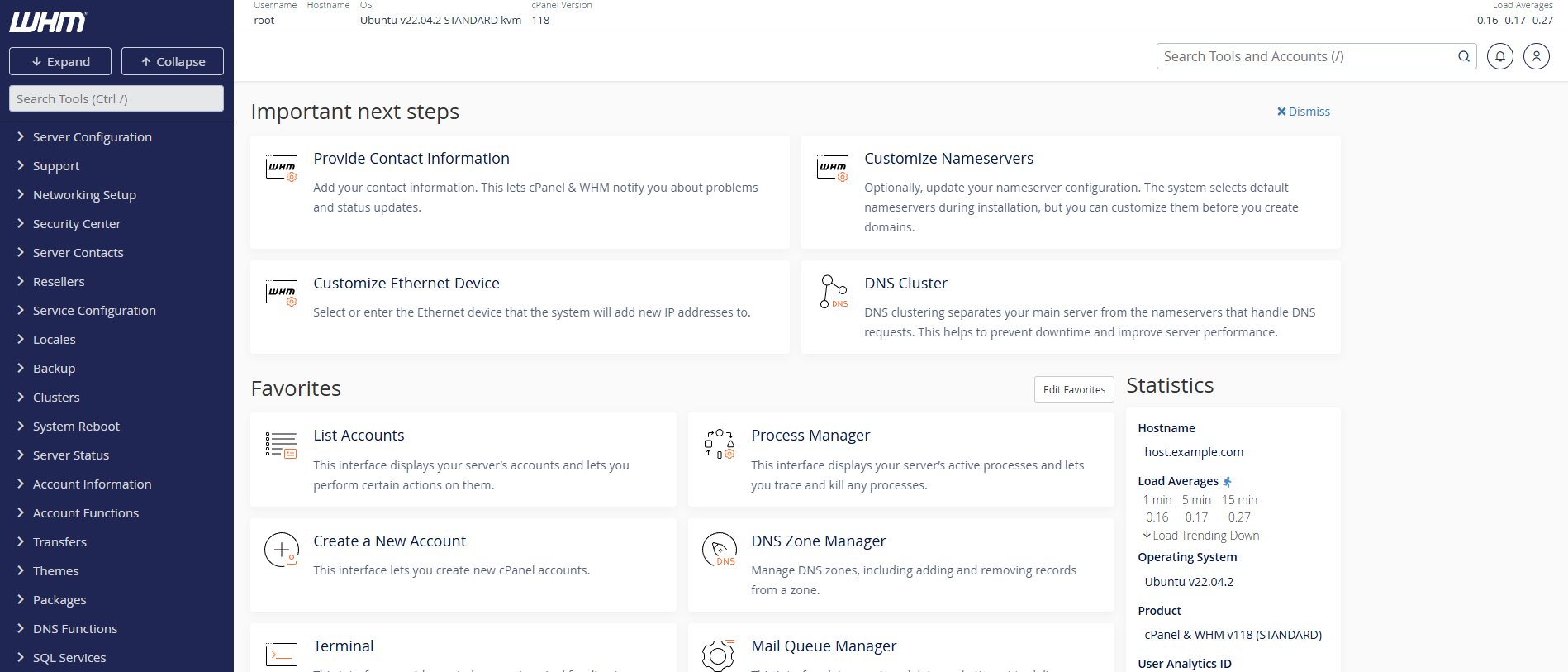Click the Edit Favorites button

coord(1074,389)
